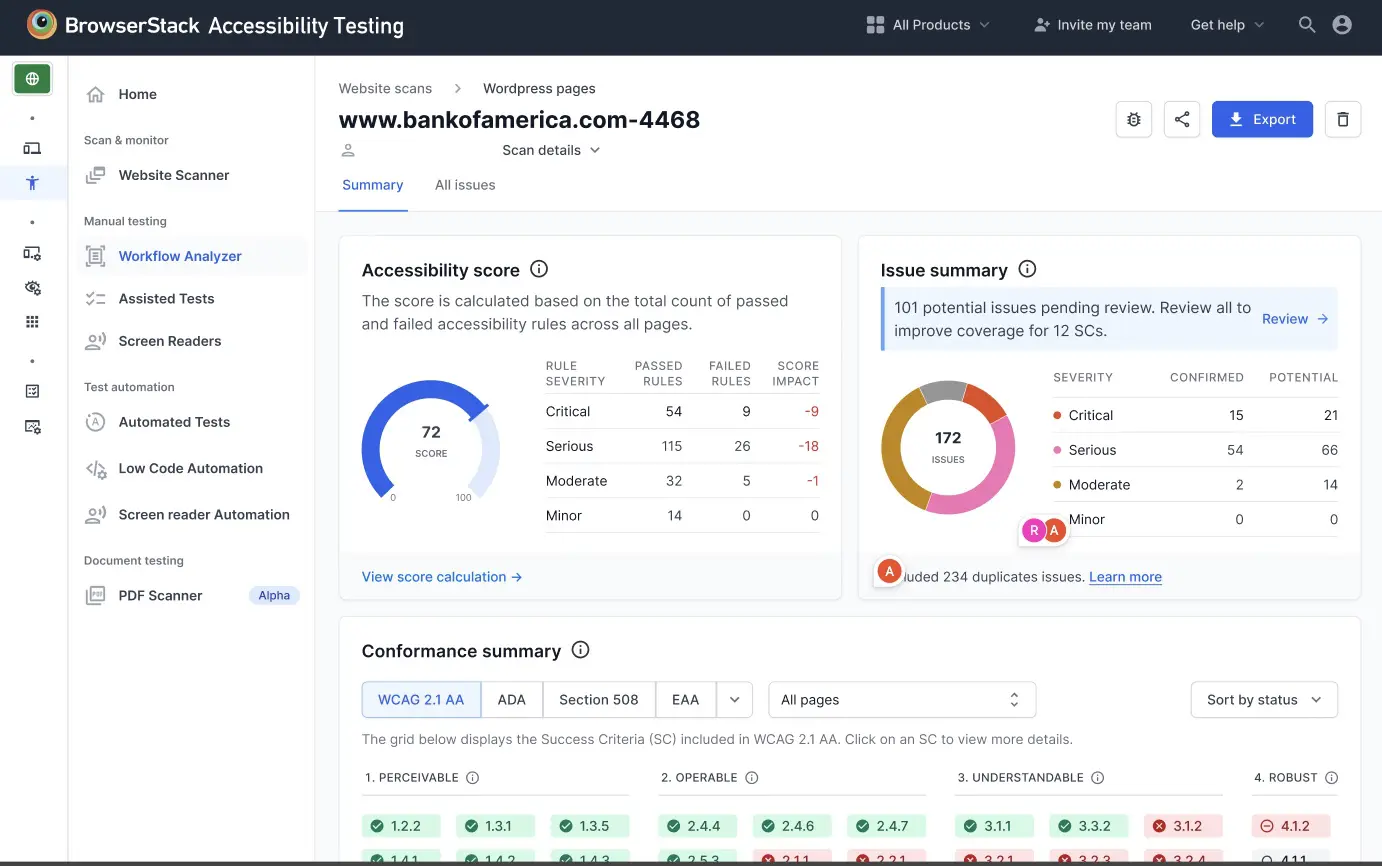
Task: Open Website Scanner in sidebar
Action: [192, 175]
